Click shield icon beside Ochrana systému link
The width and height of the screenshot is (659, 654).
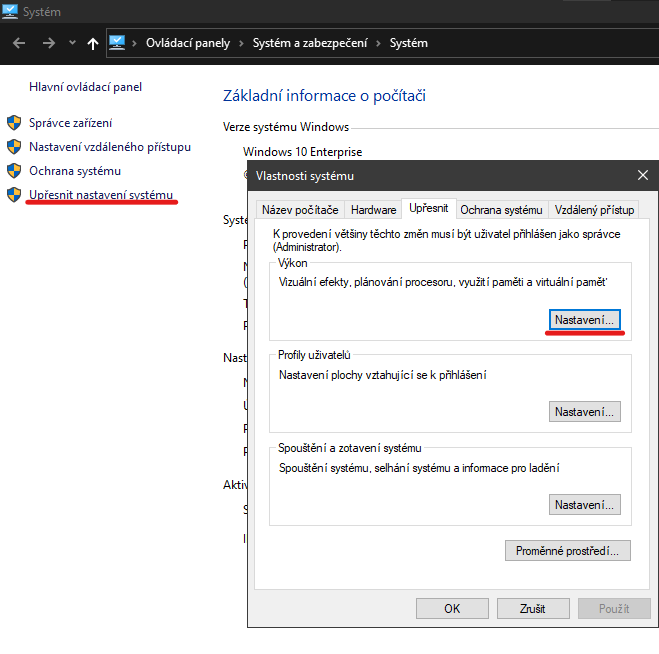[x=14, y=171]
